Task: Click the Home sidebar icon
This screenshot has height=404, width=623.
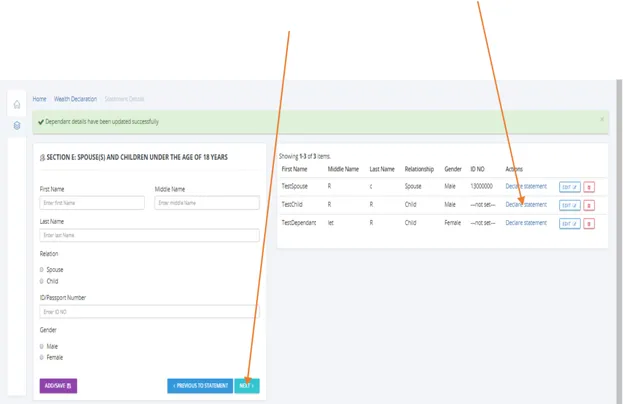Action: (17, 104)
